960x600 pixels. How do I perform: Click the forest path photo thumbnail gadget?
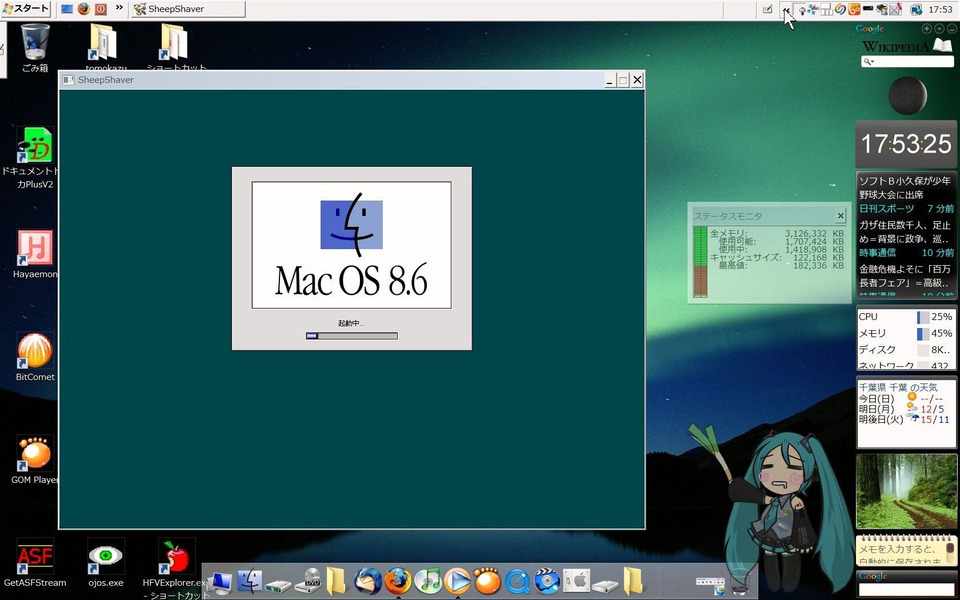click(x=906, y=491)
